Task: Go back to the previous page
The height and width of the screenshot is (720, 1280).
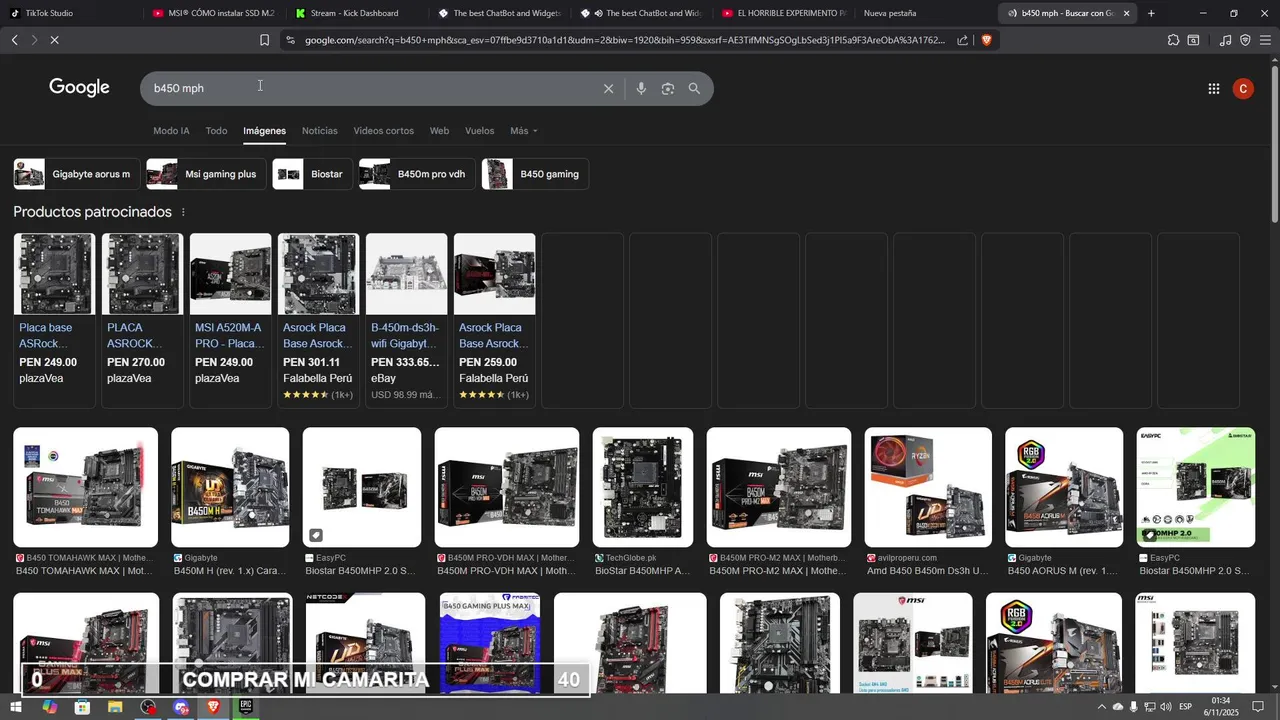Action: 14,40
